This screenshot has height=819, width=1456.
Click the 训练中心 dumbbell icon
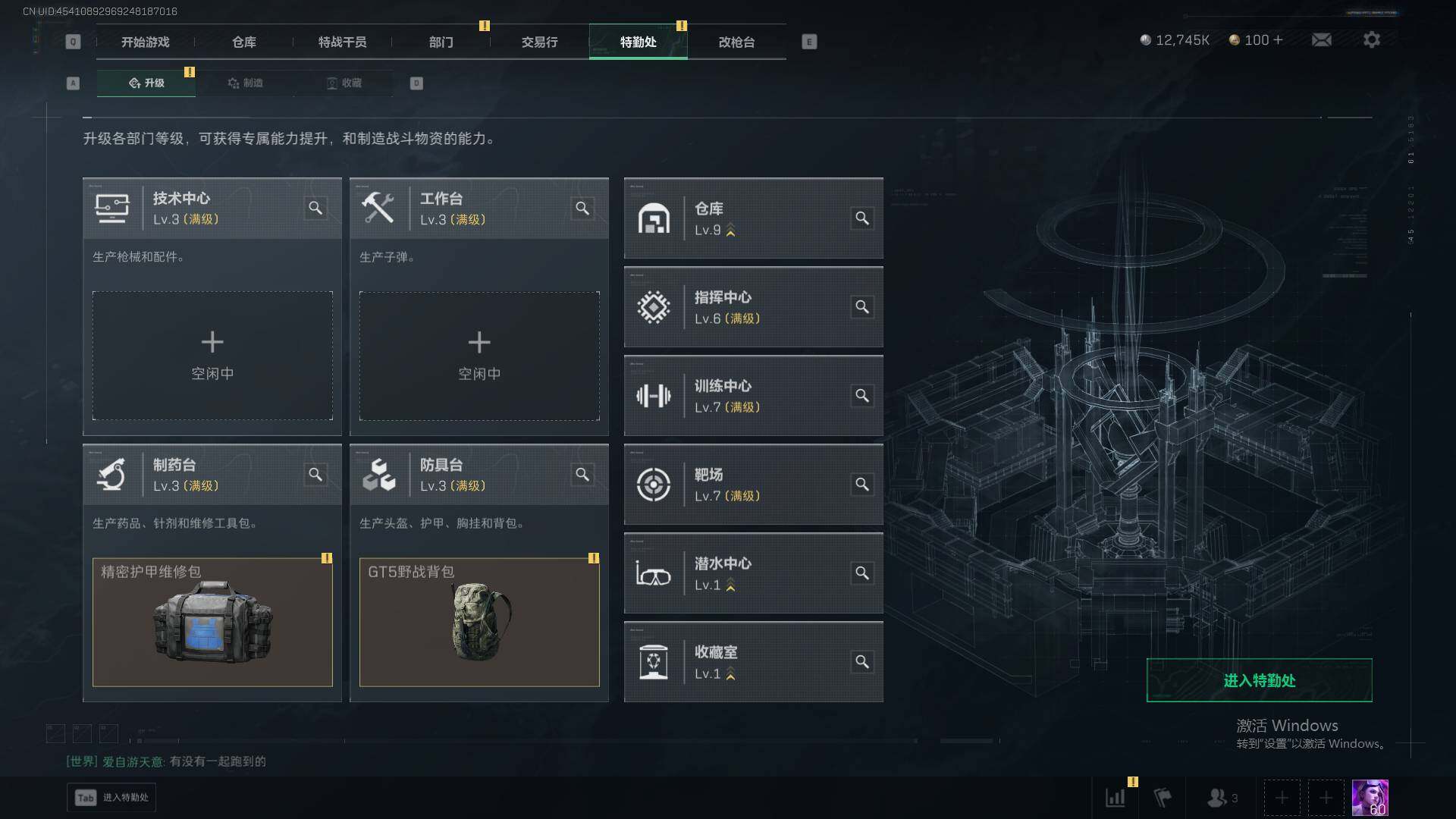[x=653, y=396]
